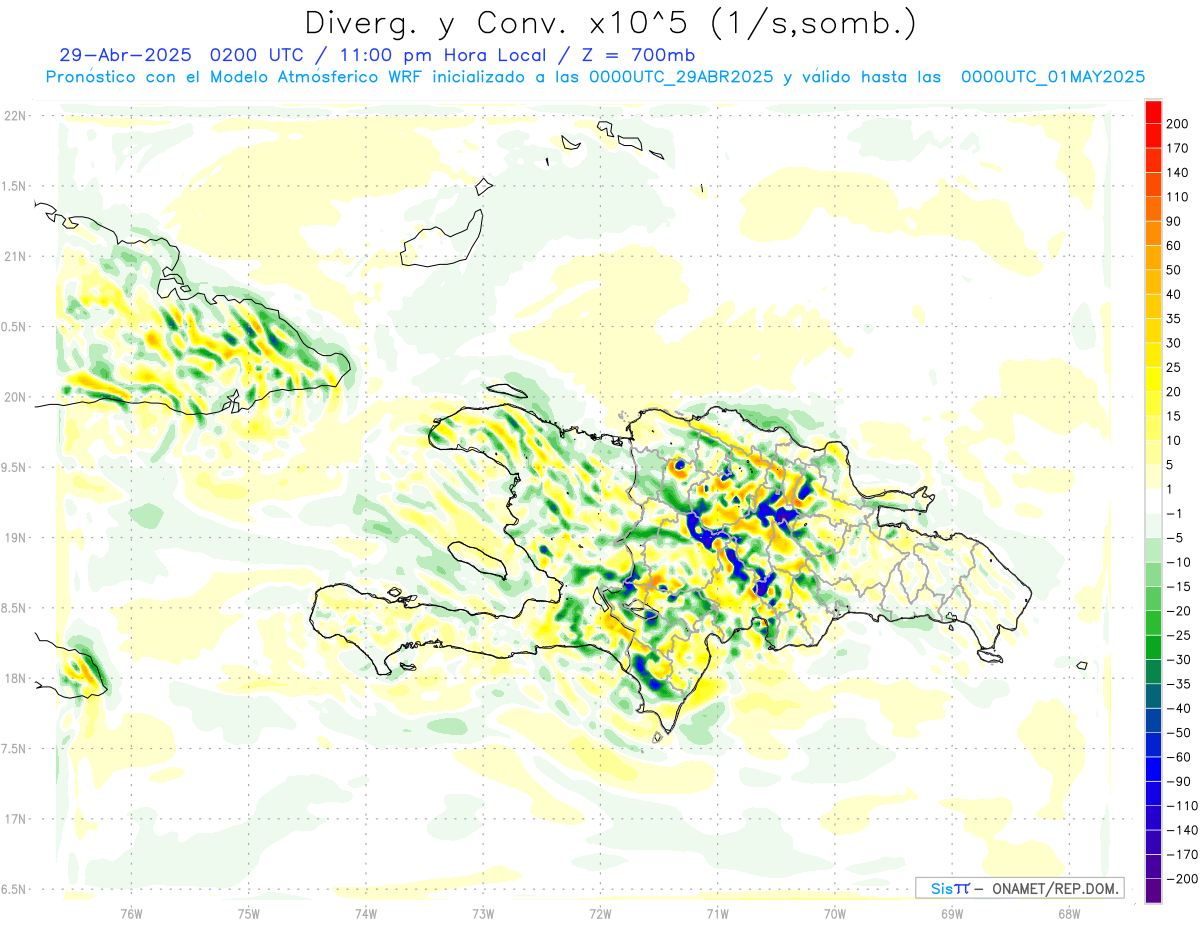Click the positive '15' color scale label
This screenshot has height=927, width=1200.
pyautogui.click(x=1174, y=417)
